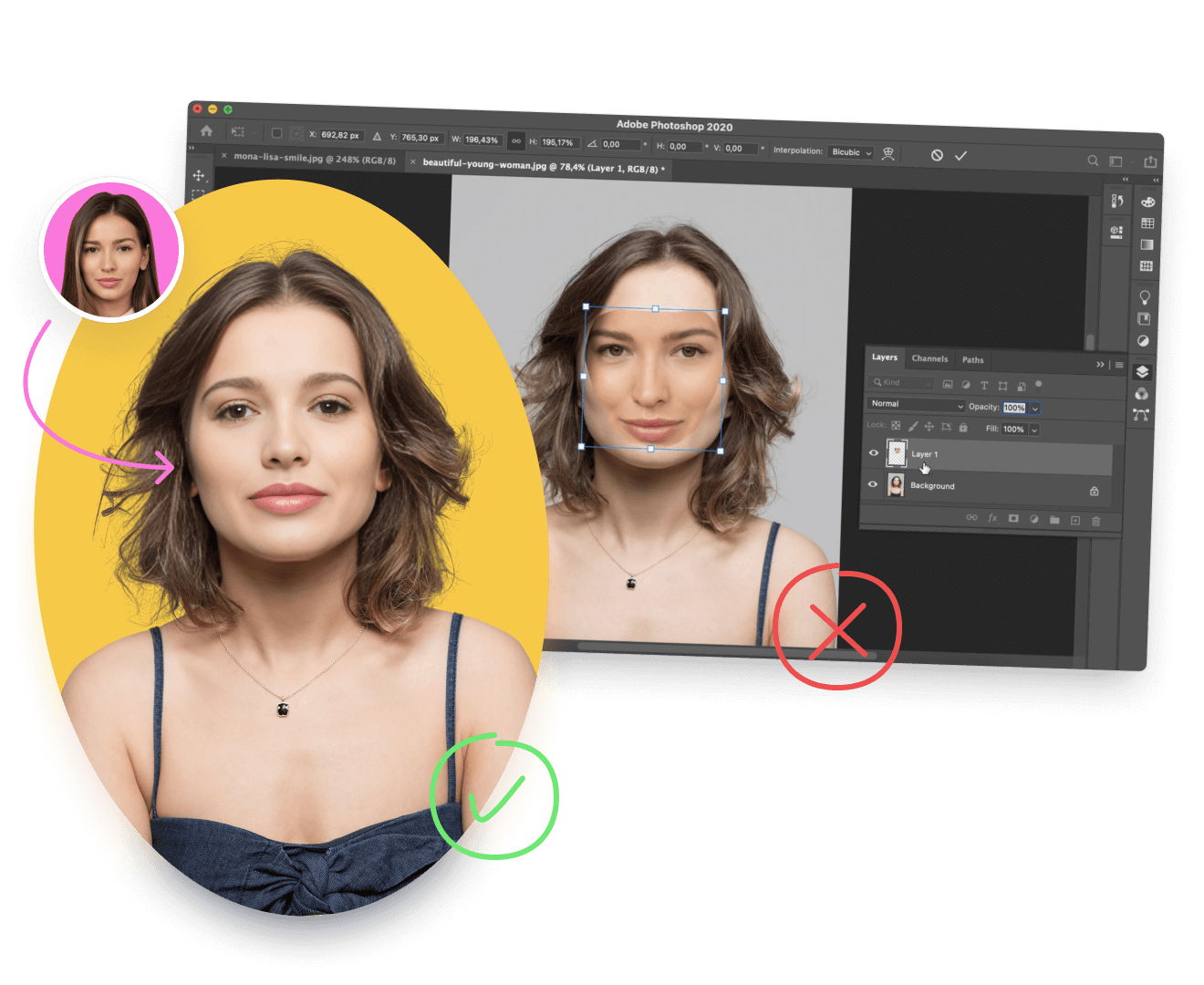Toggle lock position icon
The image size is (1204, 985).
coord(929,426)
